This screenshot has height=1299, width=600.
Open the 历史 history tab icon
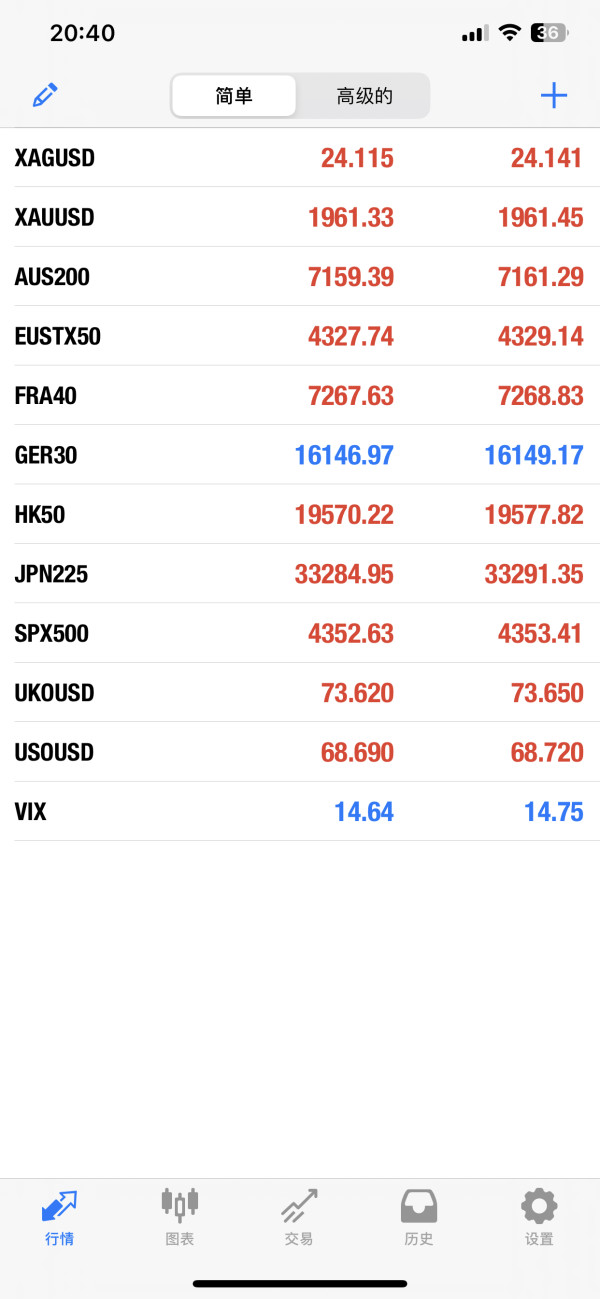pyautogui.click(x=419, y=1205)
